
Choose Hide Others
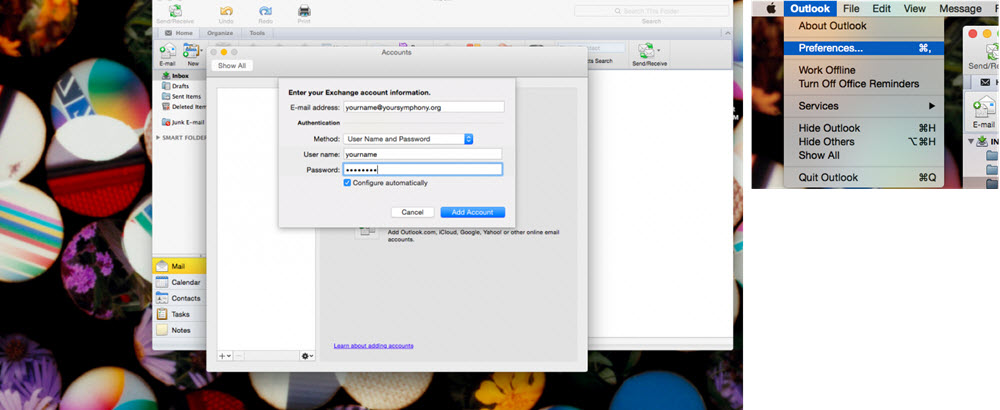click(864, 142)
